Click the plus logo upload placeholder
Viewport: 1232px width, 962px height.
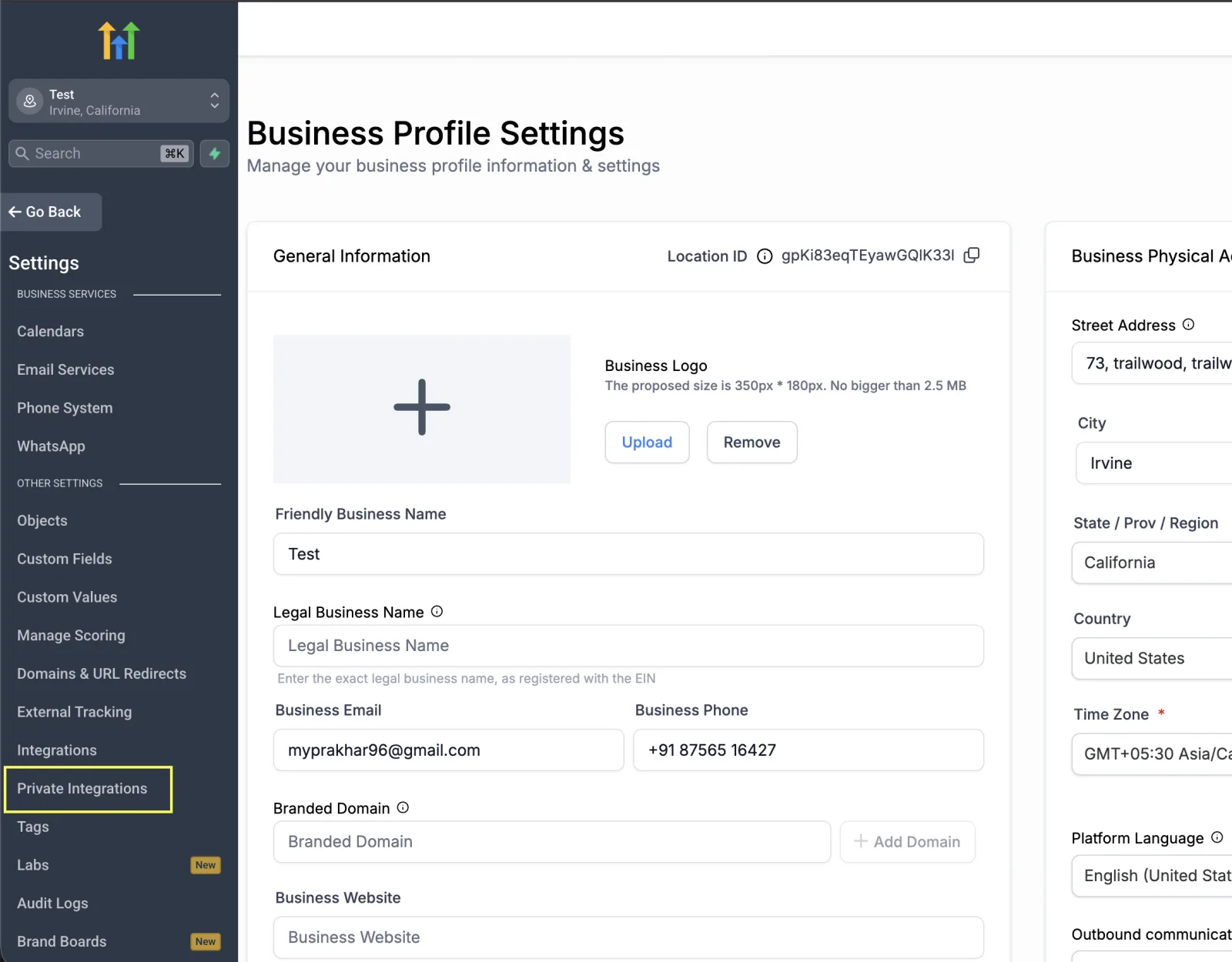tap(422, 409)
